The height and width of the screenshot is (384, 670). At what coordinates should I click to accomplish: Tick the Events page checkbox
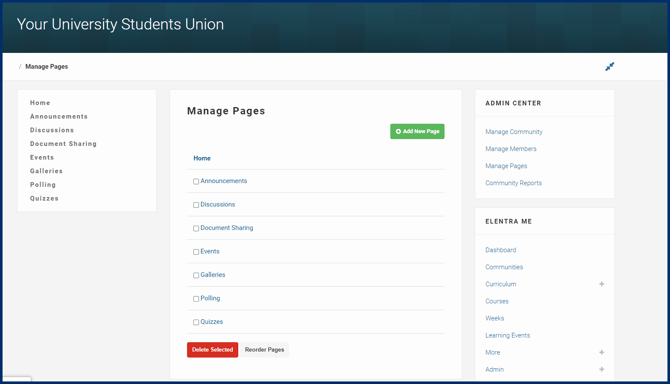pos(196,252)
